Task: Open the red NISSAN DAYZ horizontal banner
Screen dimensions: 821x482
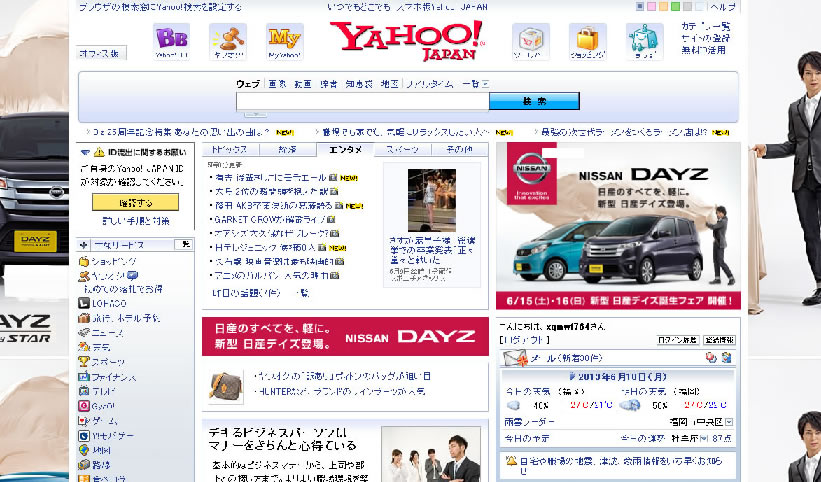Action: point(345,337)
